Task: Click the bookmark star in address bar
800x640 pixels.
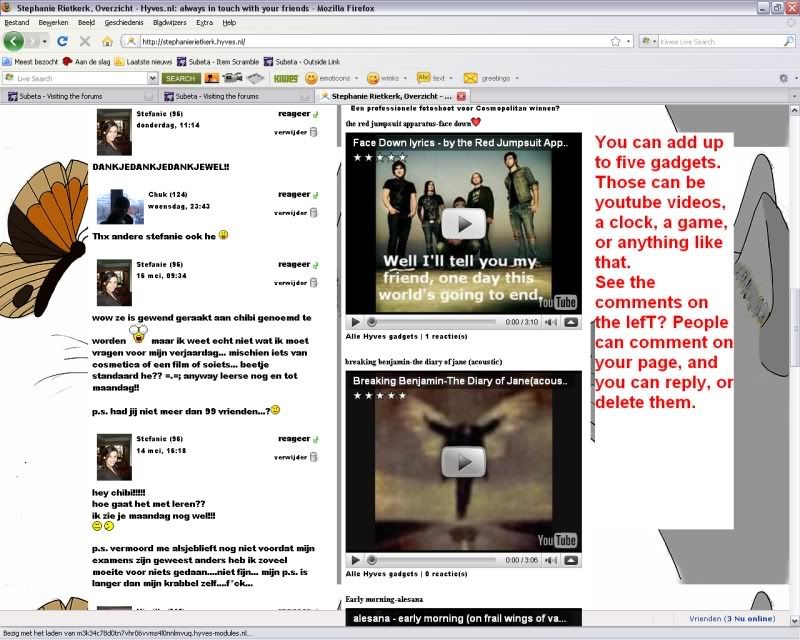Action: (x=615, y=42)
